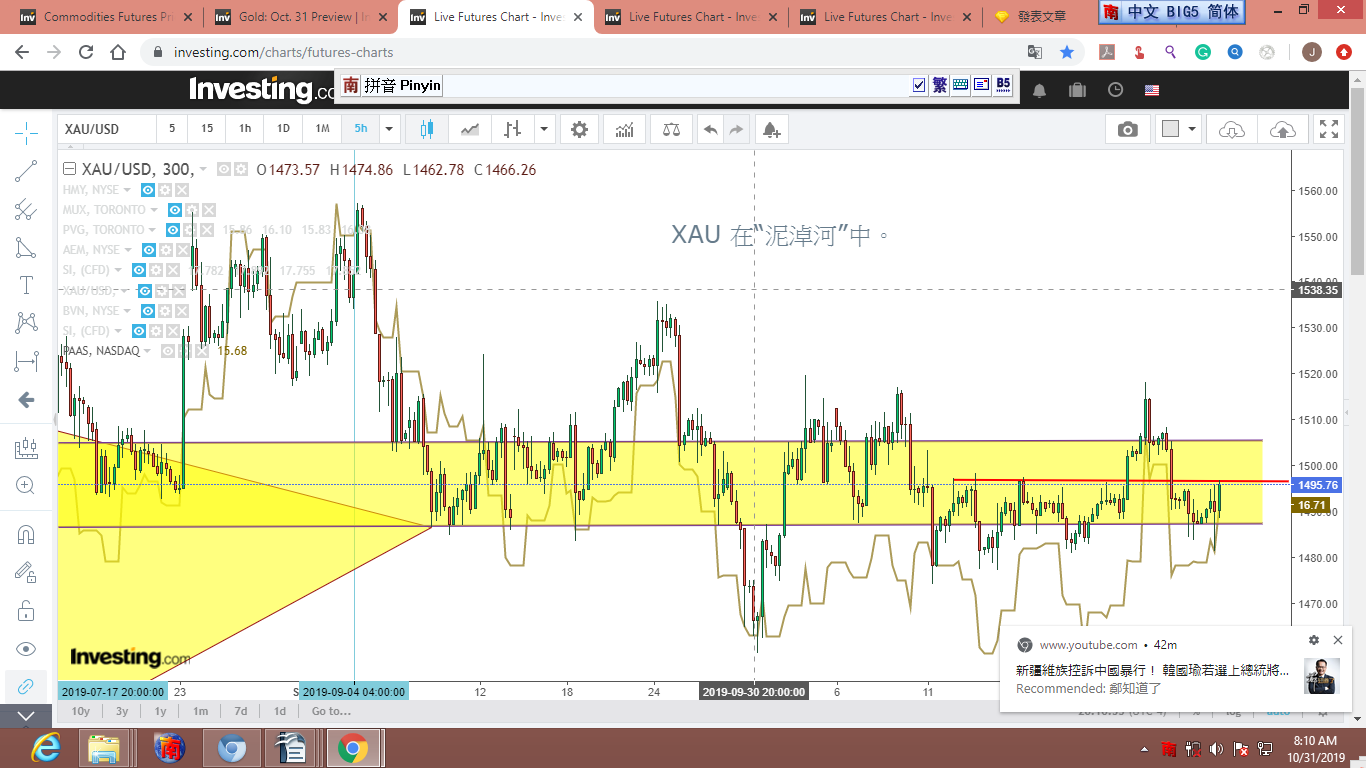Switch chart to area style
Viewport: 1366px width, 768px height.
pos(469,129)
